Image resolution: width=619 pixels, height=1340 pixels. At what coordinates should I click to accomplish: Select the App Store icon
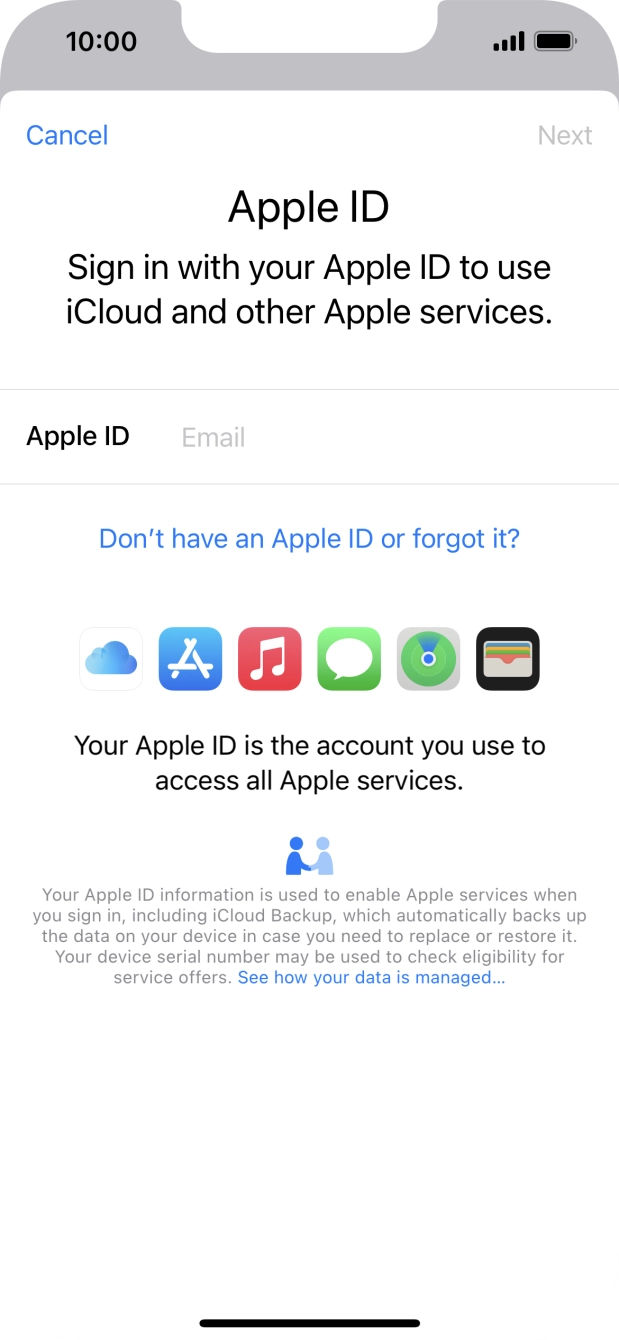pyautogui.click(x=190, y=658)
